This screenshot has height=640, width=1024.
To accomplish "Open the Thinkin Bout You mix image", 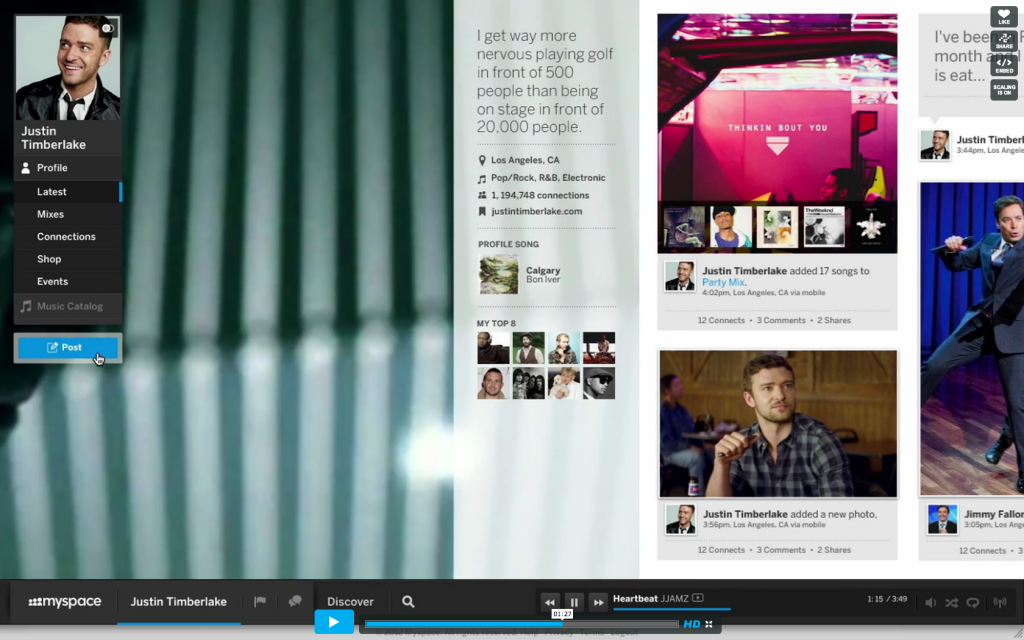I will pyautogui.click(x=777, y=108).
